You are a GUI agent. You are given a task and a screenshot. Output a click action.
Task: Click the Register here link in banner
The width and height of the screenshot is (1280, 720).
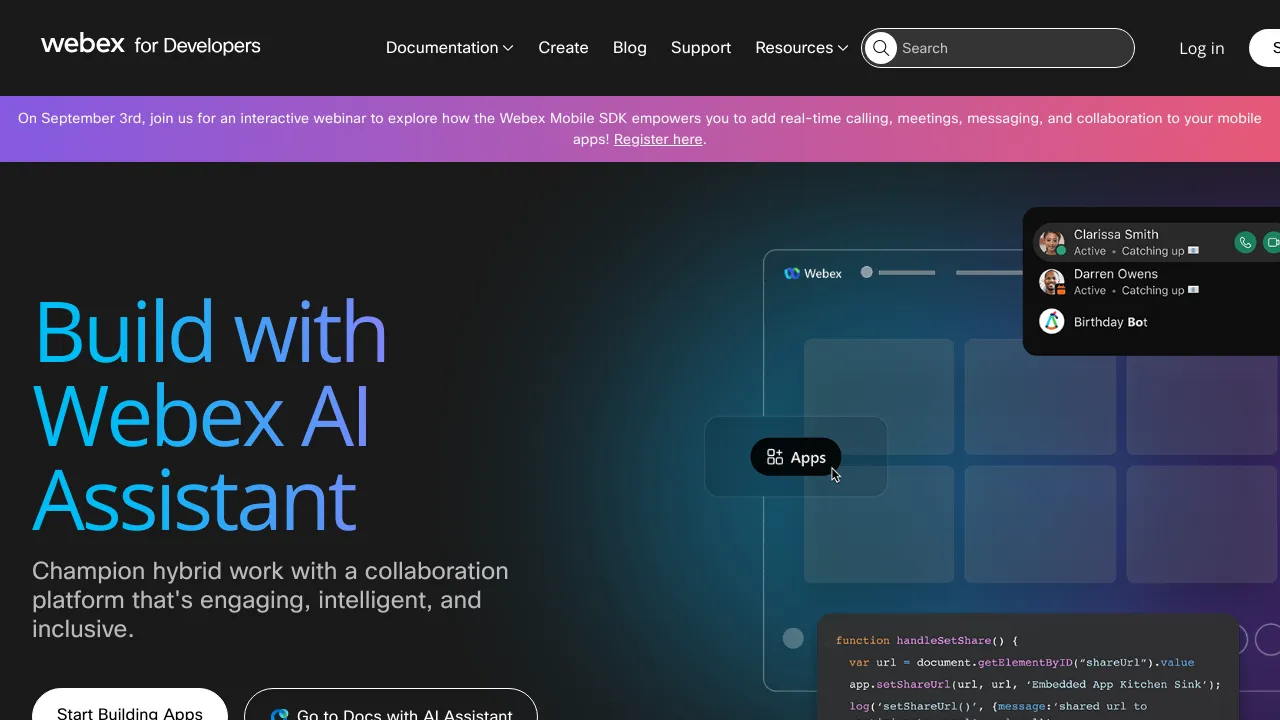coord(658,139)
